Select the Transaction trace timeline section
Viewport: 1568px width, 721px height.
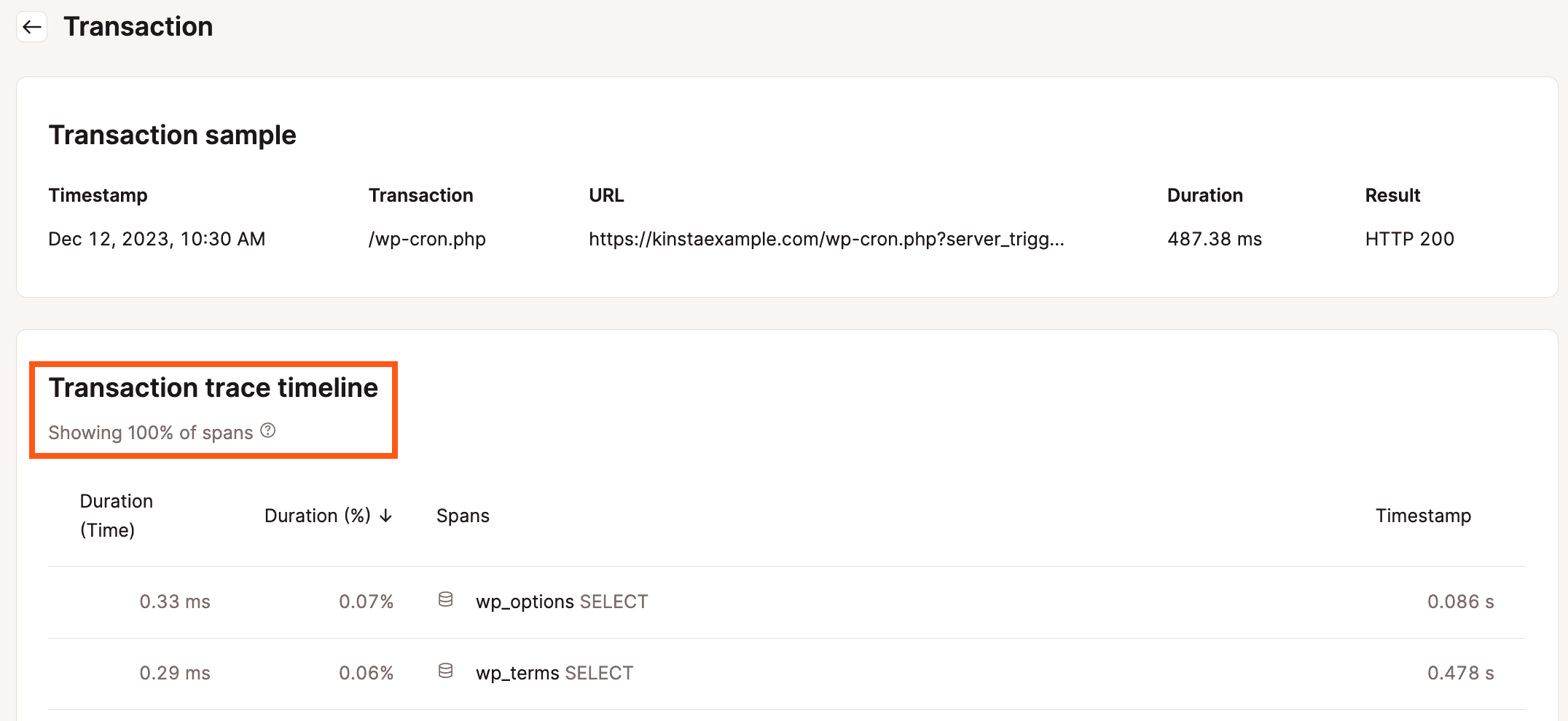(x=213, y=387)
